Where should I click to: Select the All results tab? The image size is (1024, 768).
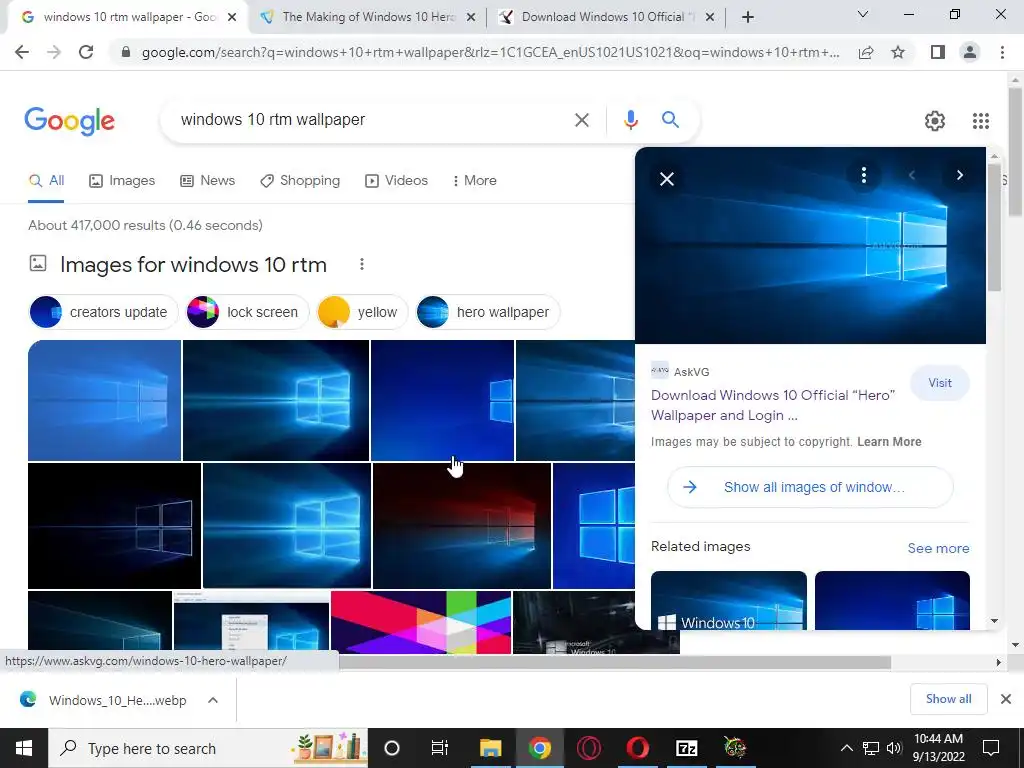[46, 181]
